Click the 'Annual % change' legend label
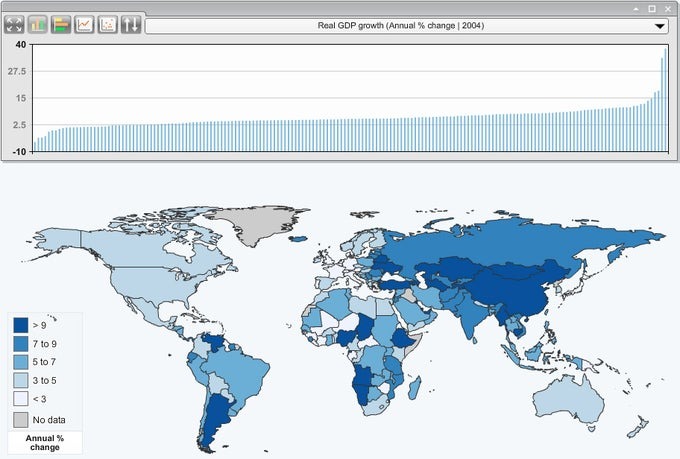The image size is (680, 459). [x=45, y=443]
